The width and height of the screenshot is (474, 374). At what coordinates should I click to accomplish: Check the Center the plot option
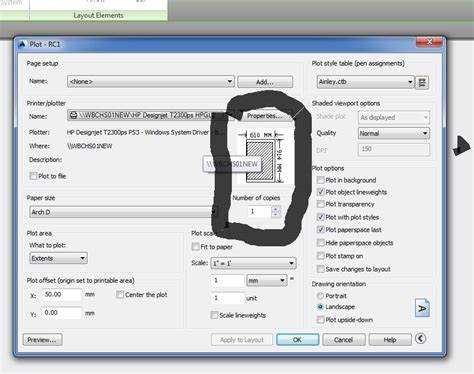(120, 295)
